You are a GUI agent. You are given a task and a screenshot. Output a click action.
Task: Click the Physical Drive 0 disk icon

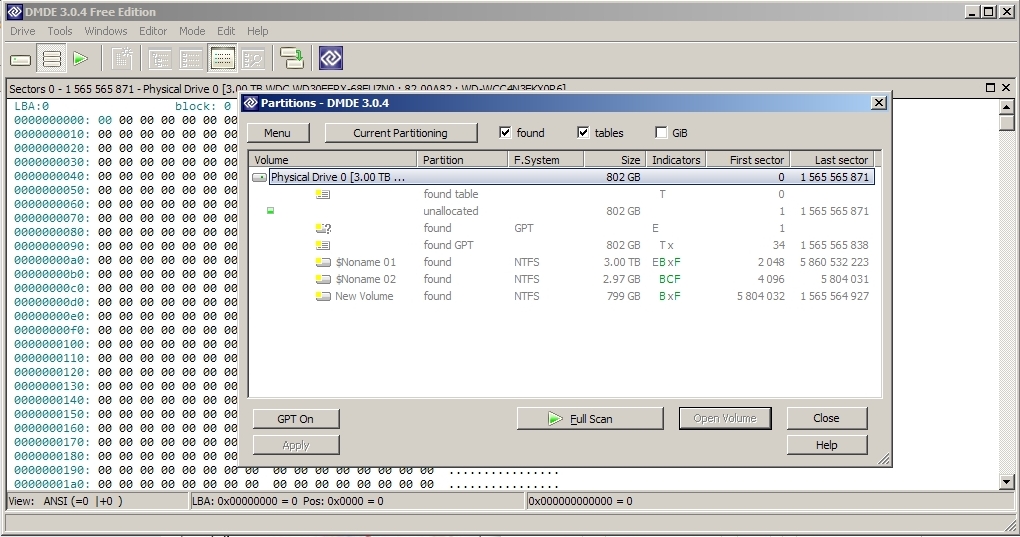[x=259, y=177]
